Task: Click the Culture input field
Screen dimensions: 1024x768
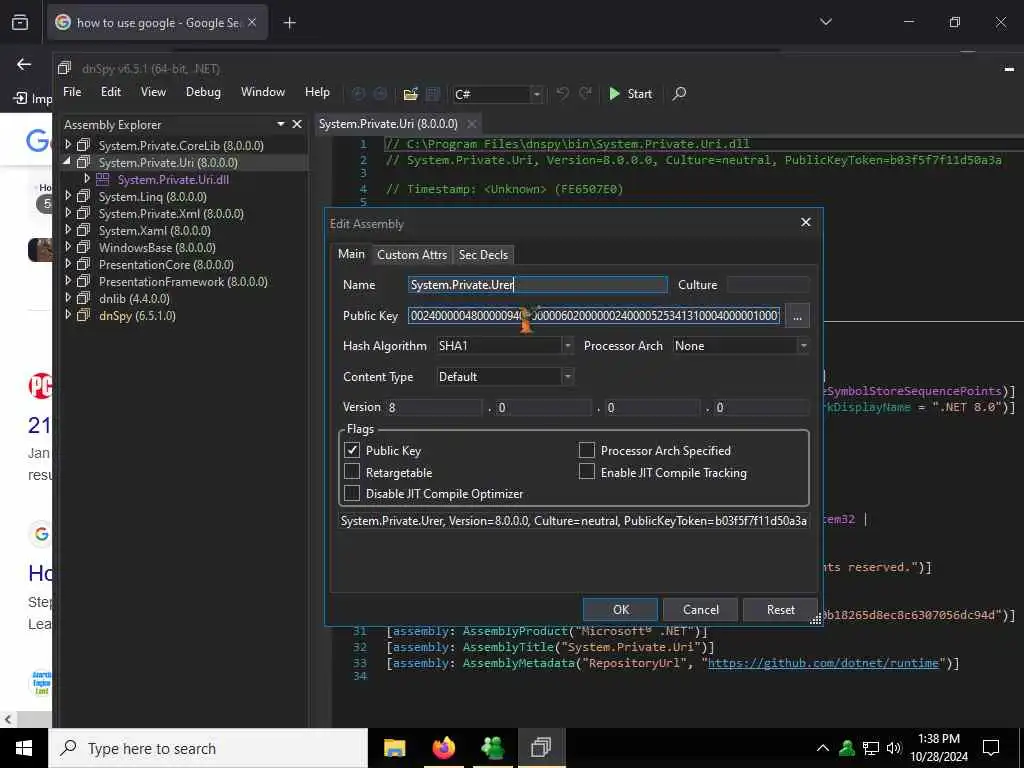Action: (768, 285)
